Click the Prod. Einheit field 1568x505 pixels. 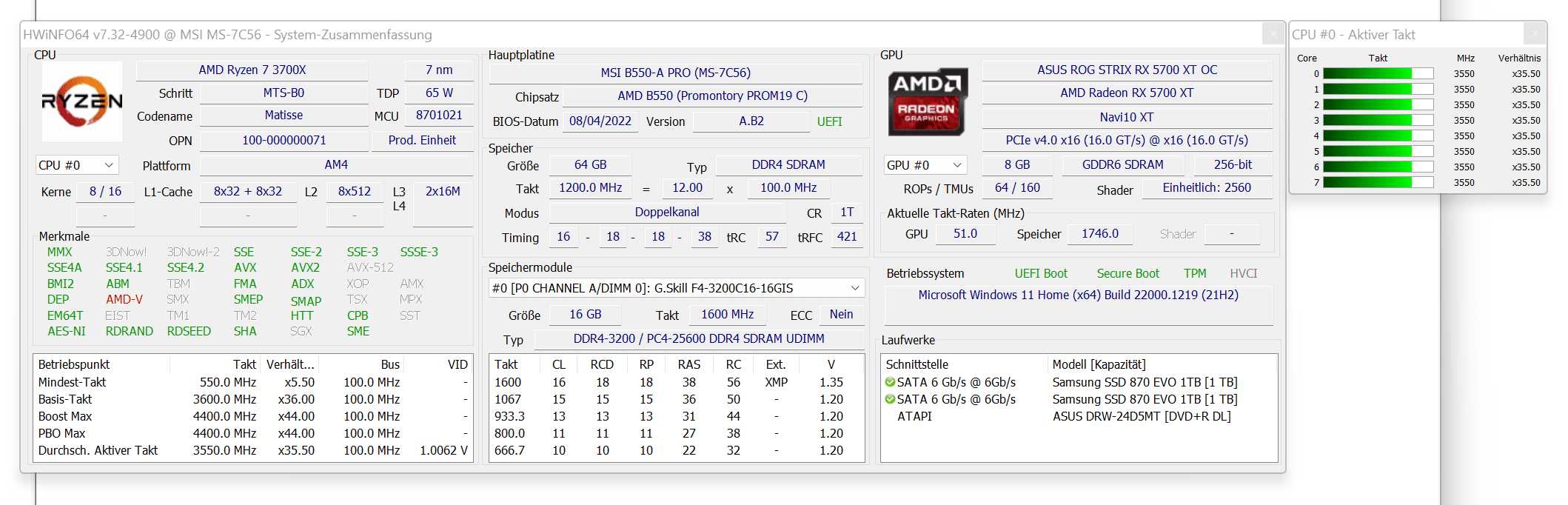[x=422, y=141]
